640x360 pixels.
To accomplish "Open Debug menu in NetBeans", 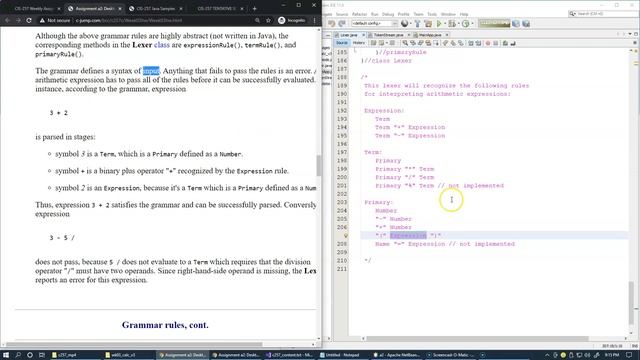I will (x=388, y=14).
